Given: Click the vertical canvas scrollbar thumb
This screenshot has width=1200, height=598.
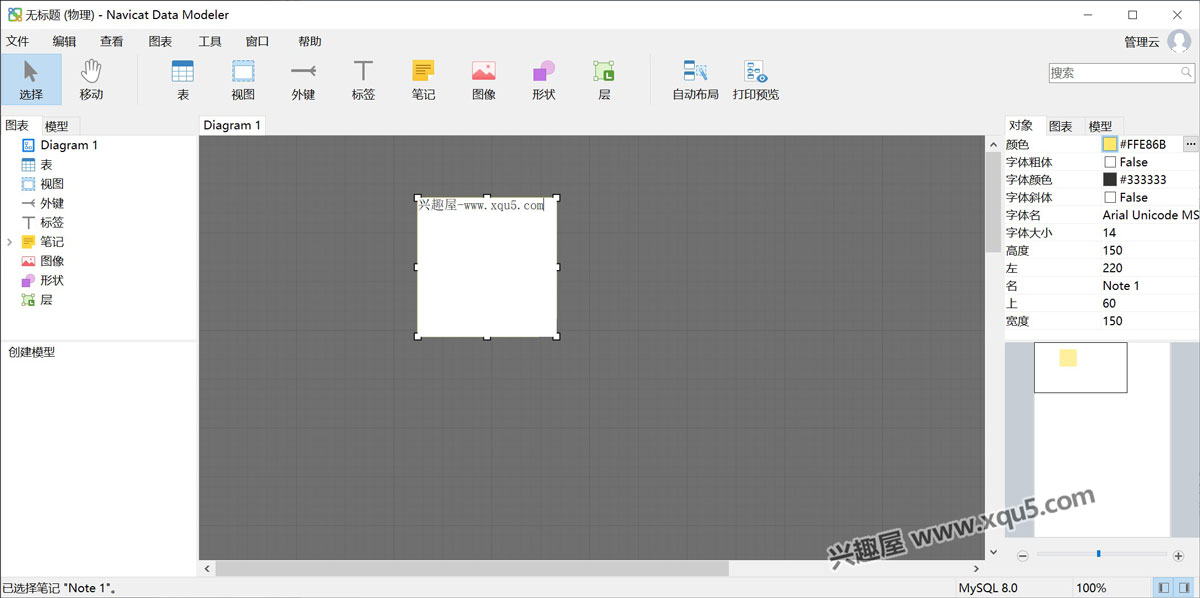Looking at the screenshot, I should [993, 202].
